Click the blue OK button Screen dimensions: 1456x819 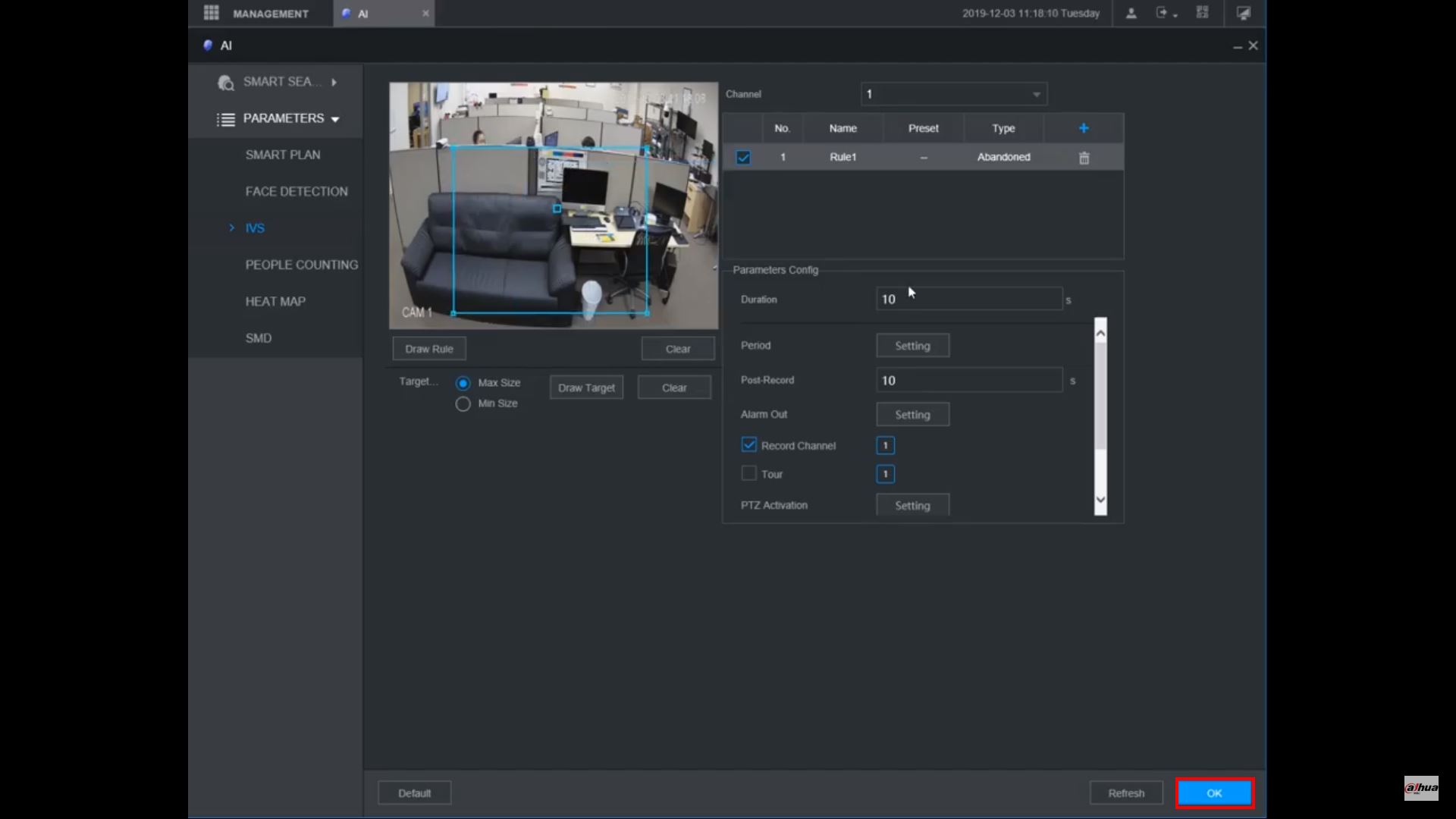(x=1214, y=793)
